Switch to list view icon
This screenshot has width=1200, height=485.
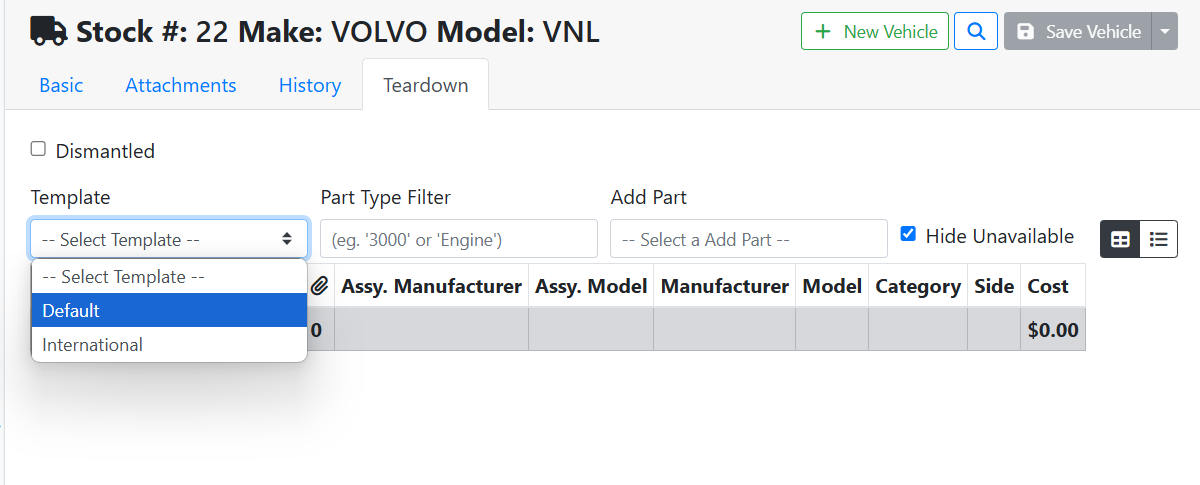coord(1158,239)
